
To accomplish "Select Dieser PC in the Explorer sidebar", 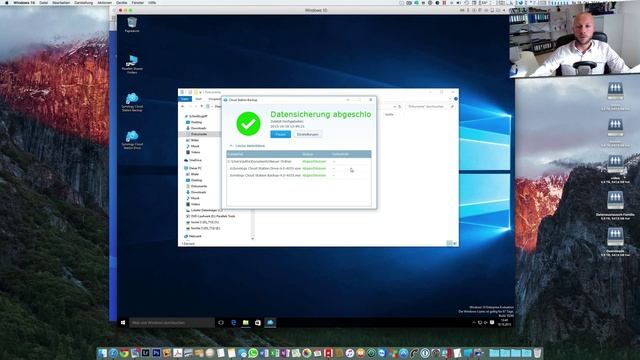I will [195, 168].
